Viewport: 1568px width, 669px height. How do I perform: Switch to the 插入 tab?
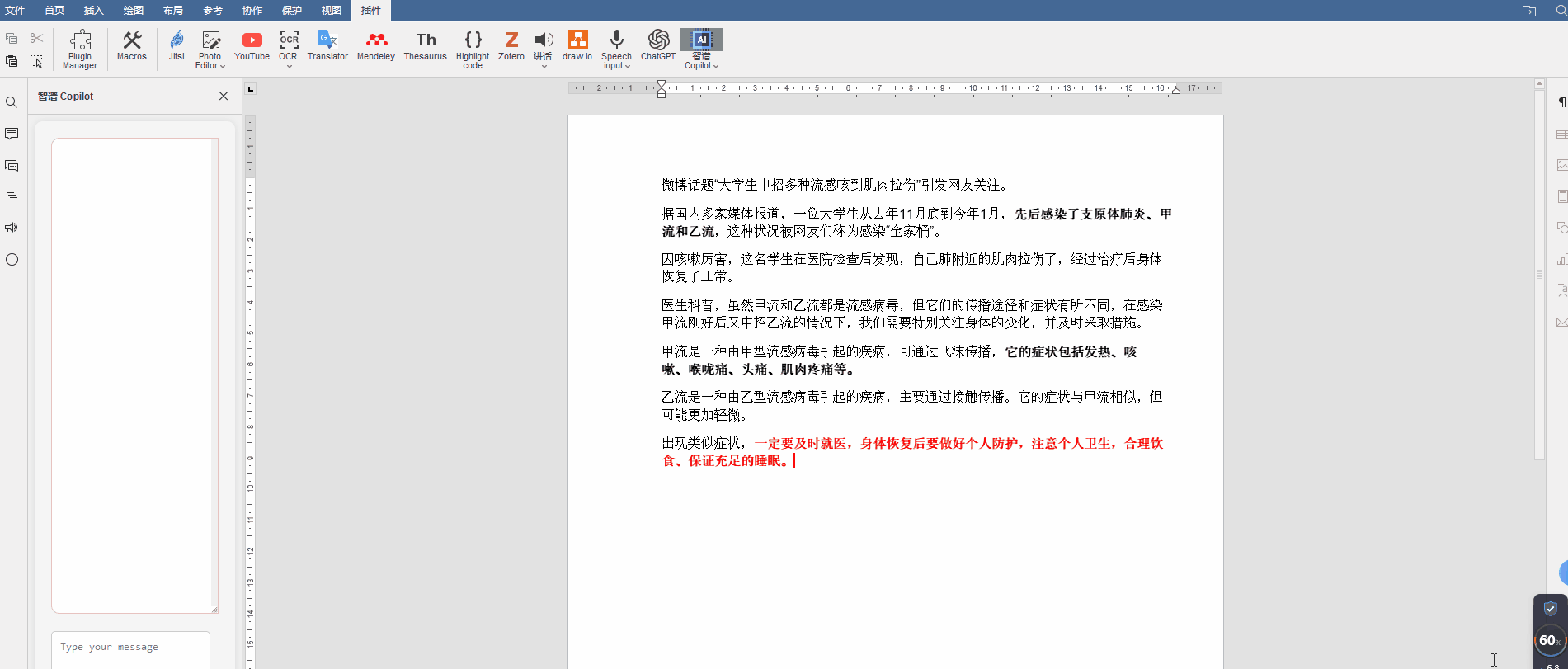pyautogui.click(x=94, y=11)
